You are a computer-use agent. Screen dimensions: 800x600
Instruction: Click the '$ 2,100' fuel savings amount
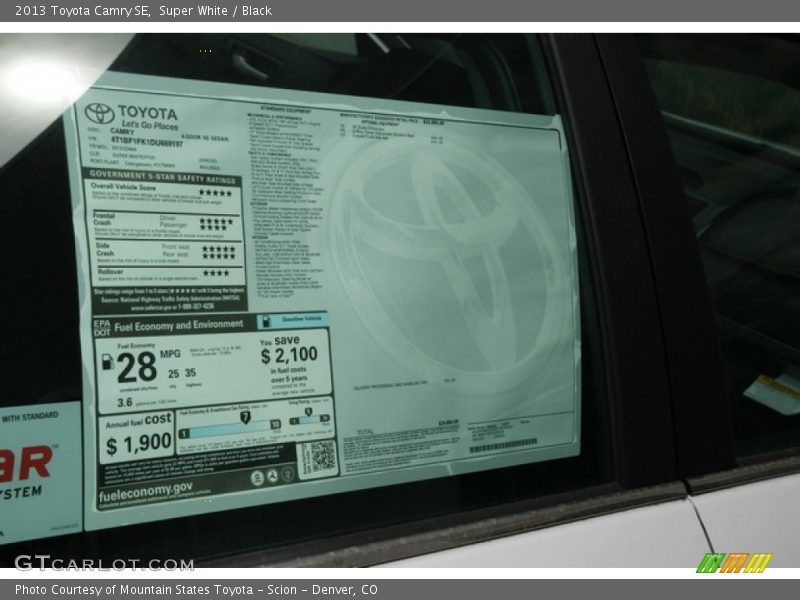pos(289,355)
